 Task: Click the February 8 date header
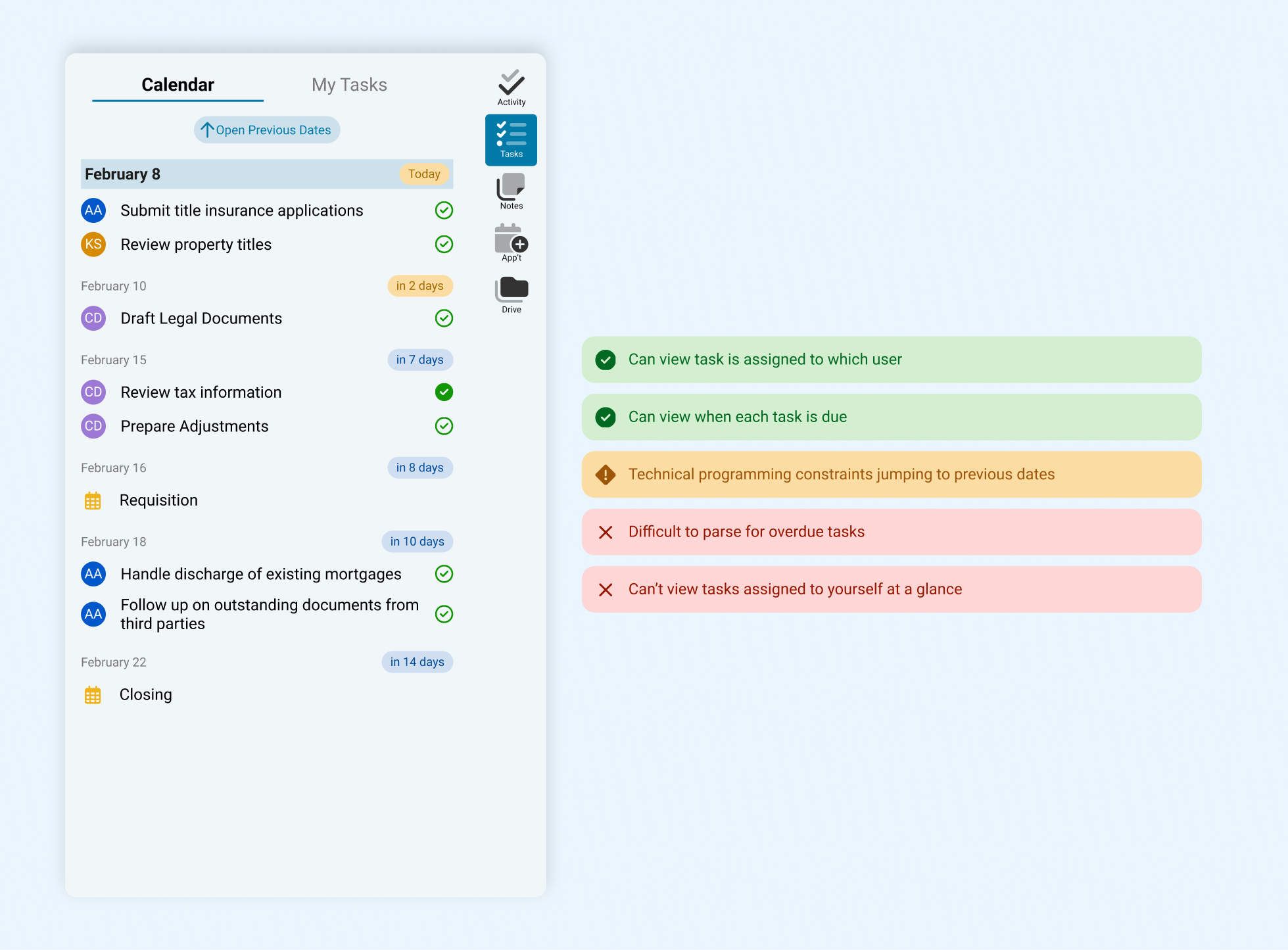point(122,174)
